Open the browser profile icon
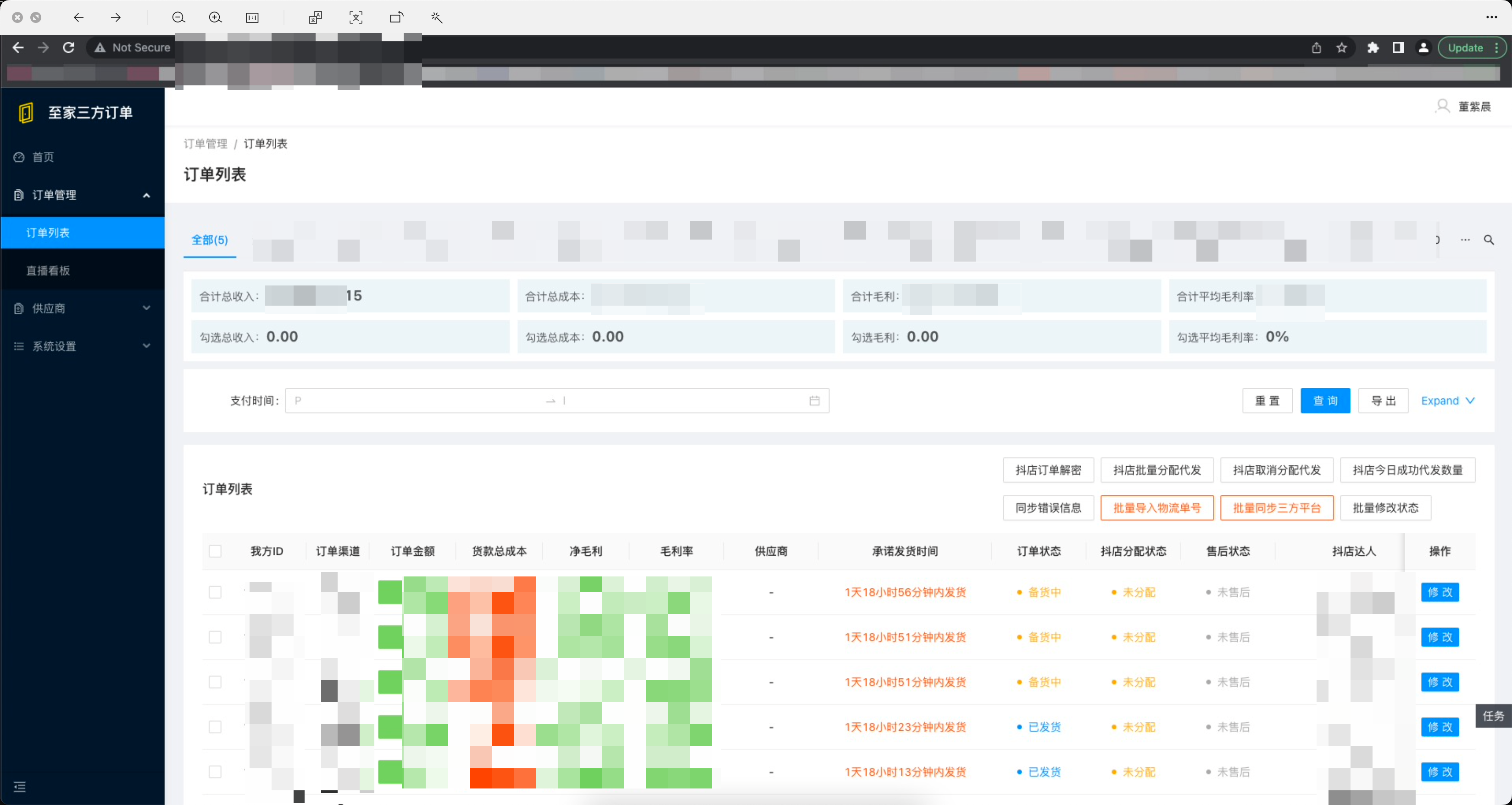 click(x=1423, y=48)
